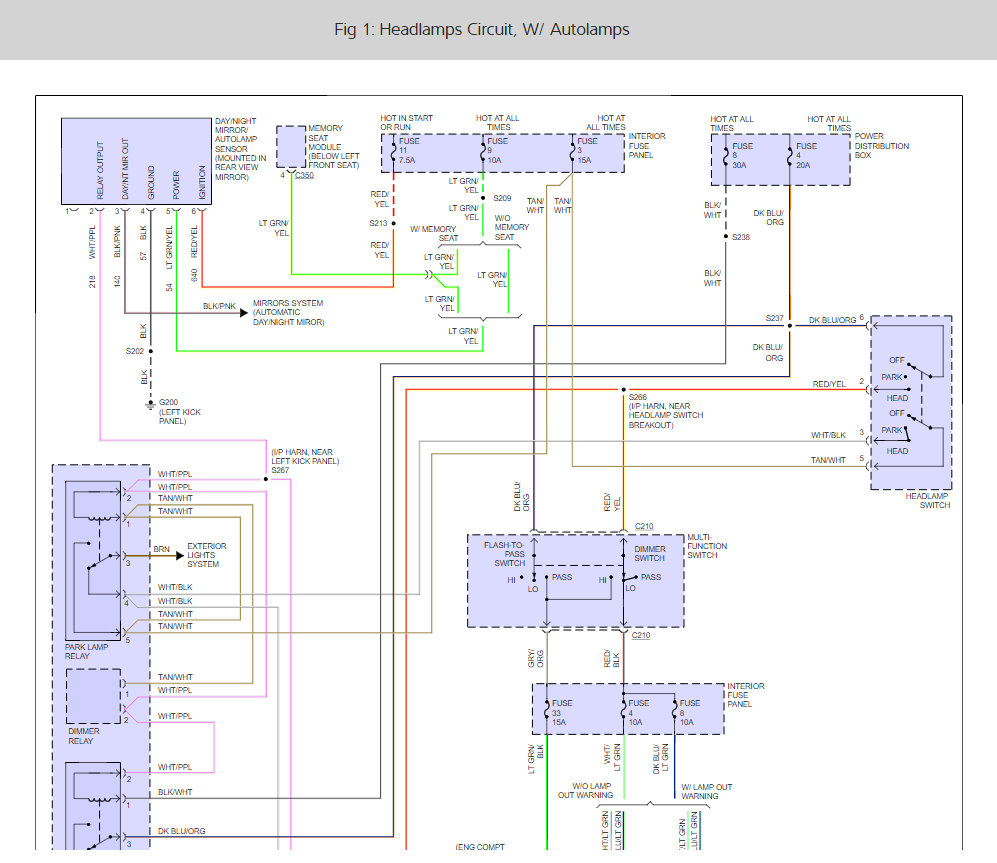Click the "W/O MEMORY SEAT" label

(512, 227)
